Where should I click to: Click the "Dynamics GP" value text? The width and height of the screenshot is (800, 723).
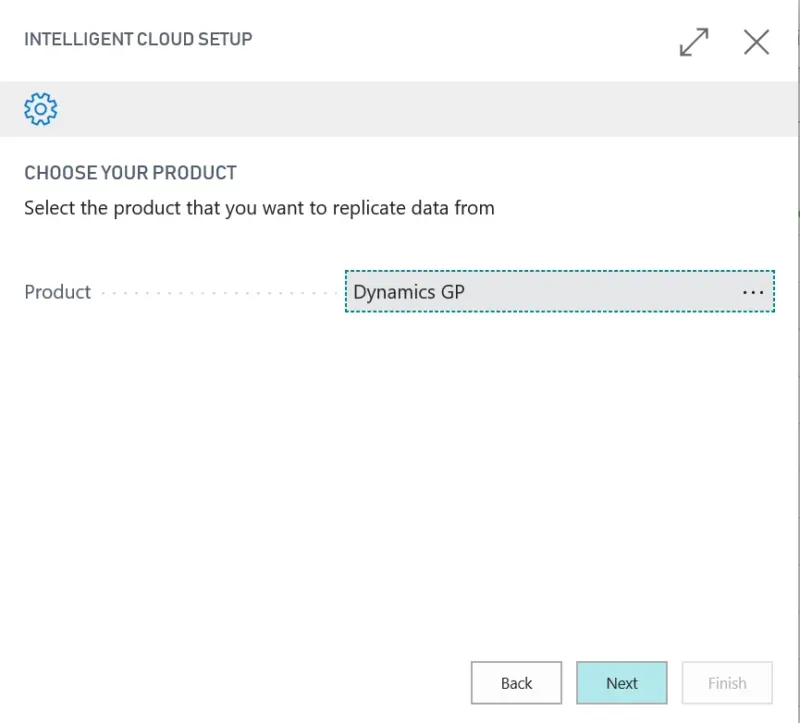409,292
